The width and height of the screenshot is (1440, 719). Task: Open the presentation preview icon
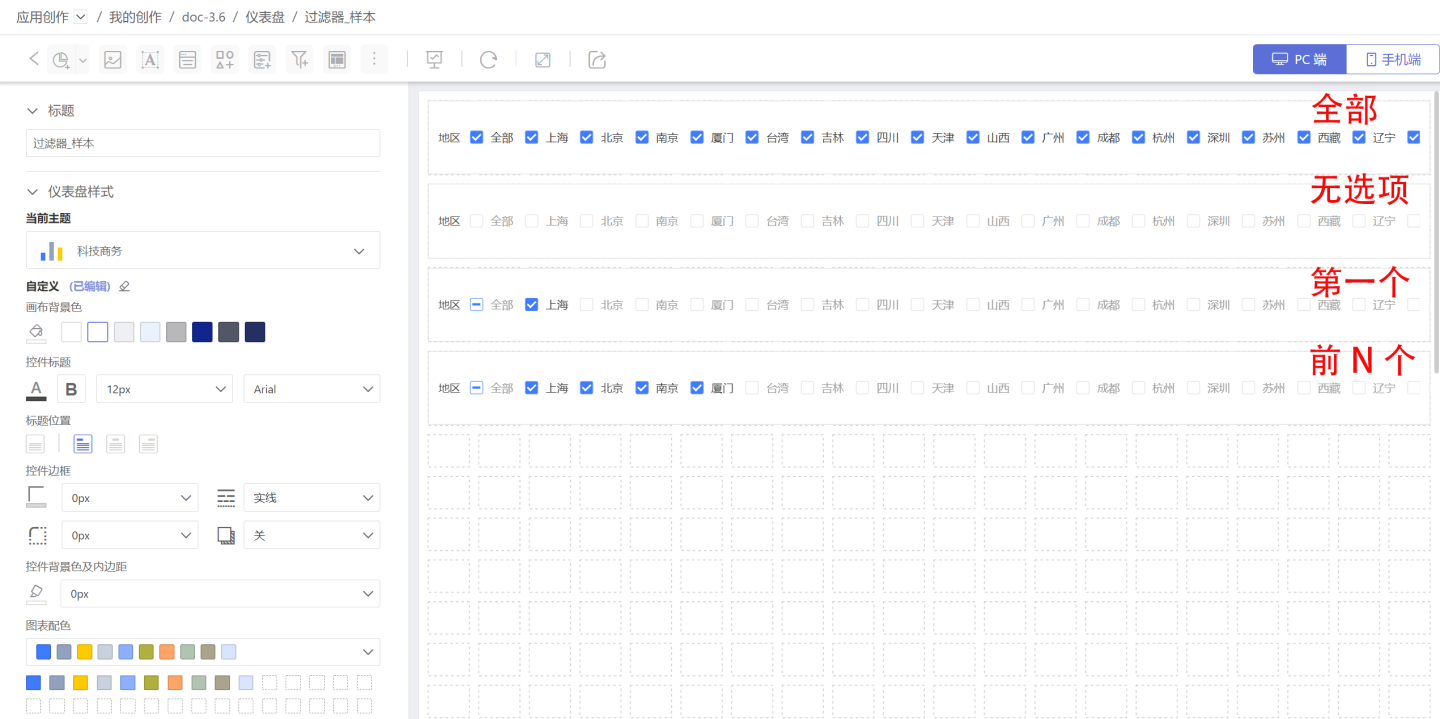[x=434, y=60]
